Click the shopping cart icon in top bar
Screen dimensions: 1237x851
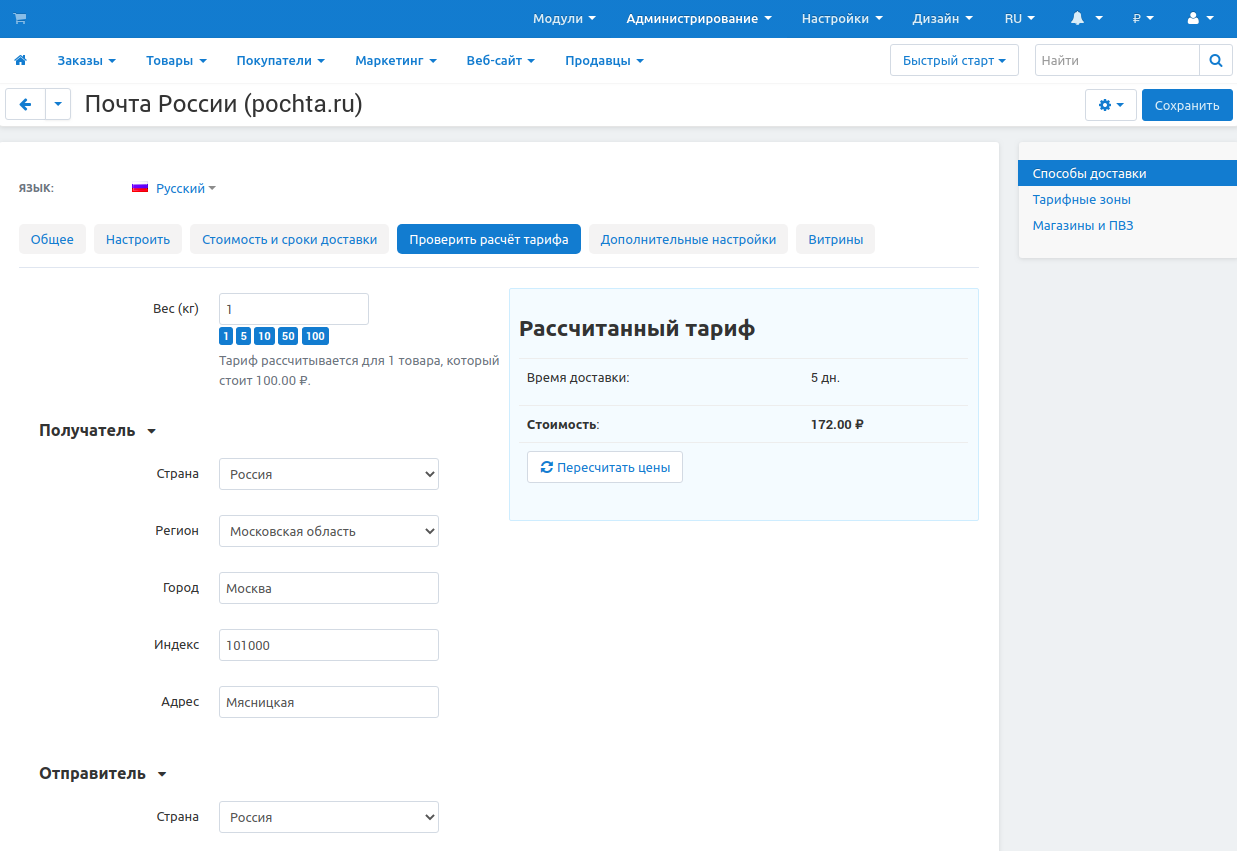20,19
